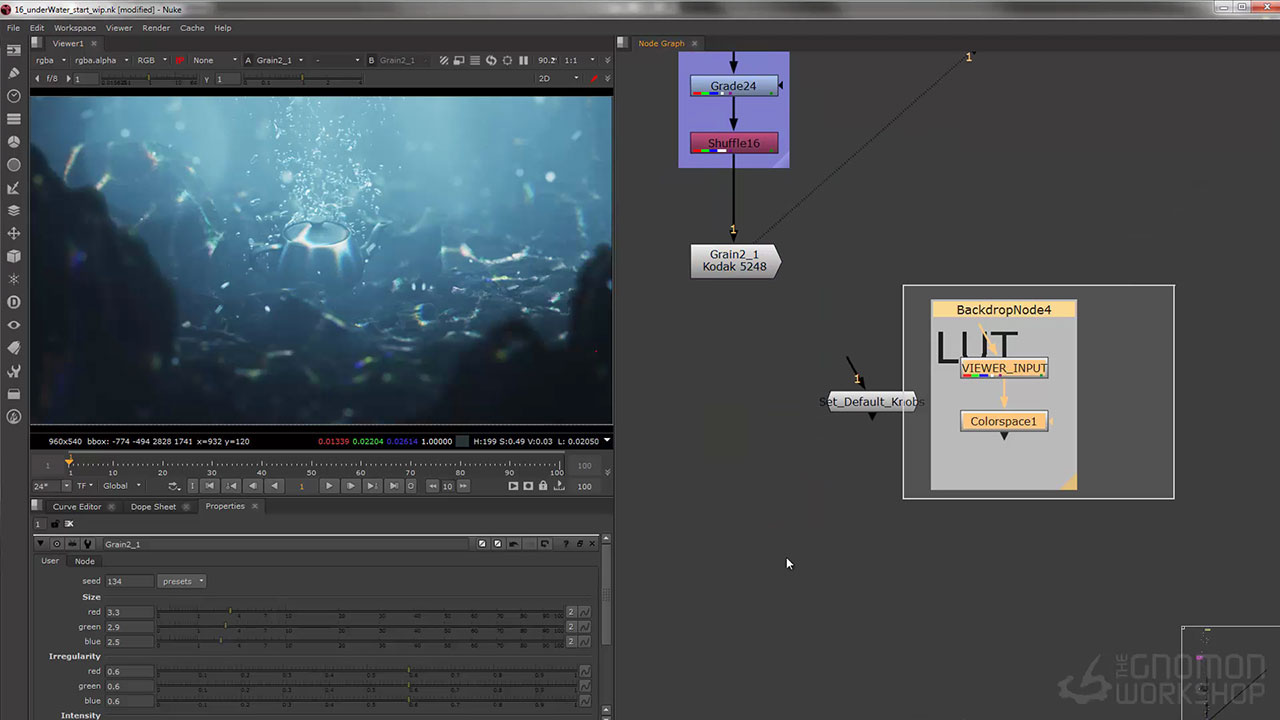Open the Other nodes wrench icon
The width and height of the screenshot is (1280, 720).
point(14,371)
